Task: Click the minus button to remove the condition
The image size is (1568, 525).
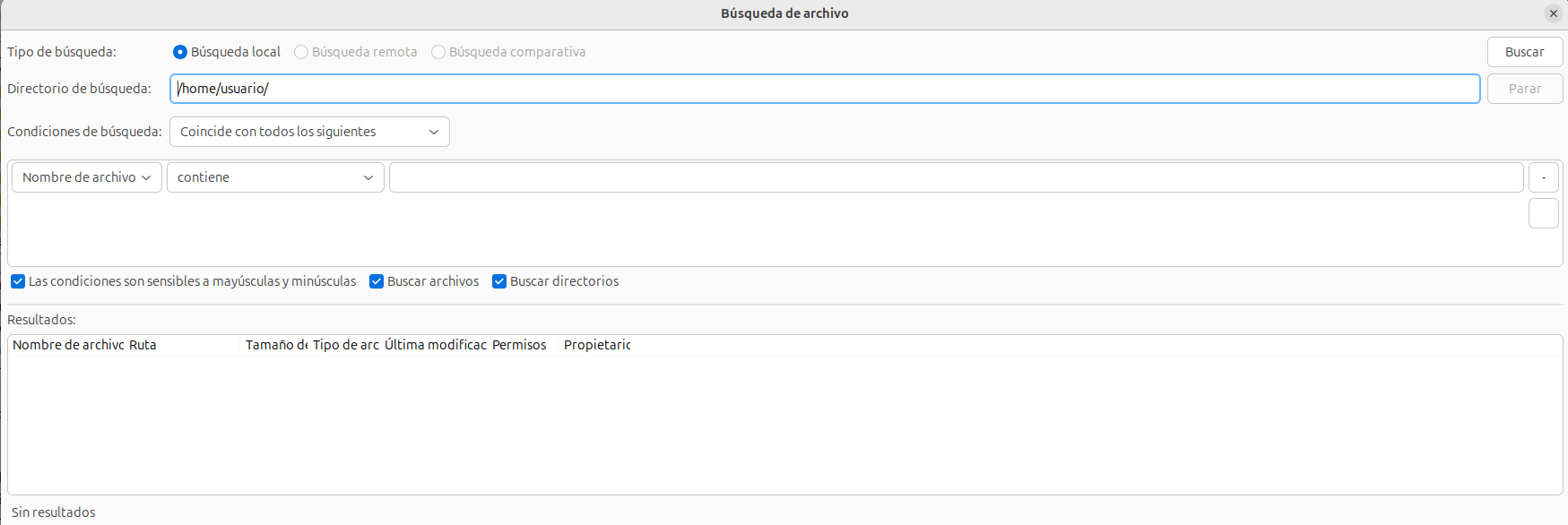Action: coord(1543,177)
